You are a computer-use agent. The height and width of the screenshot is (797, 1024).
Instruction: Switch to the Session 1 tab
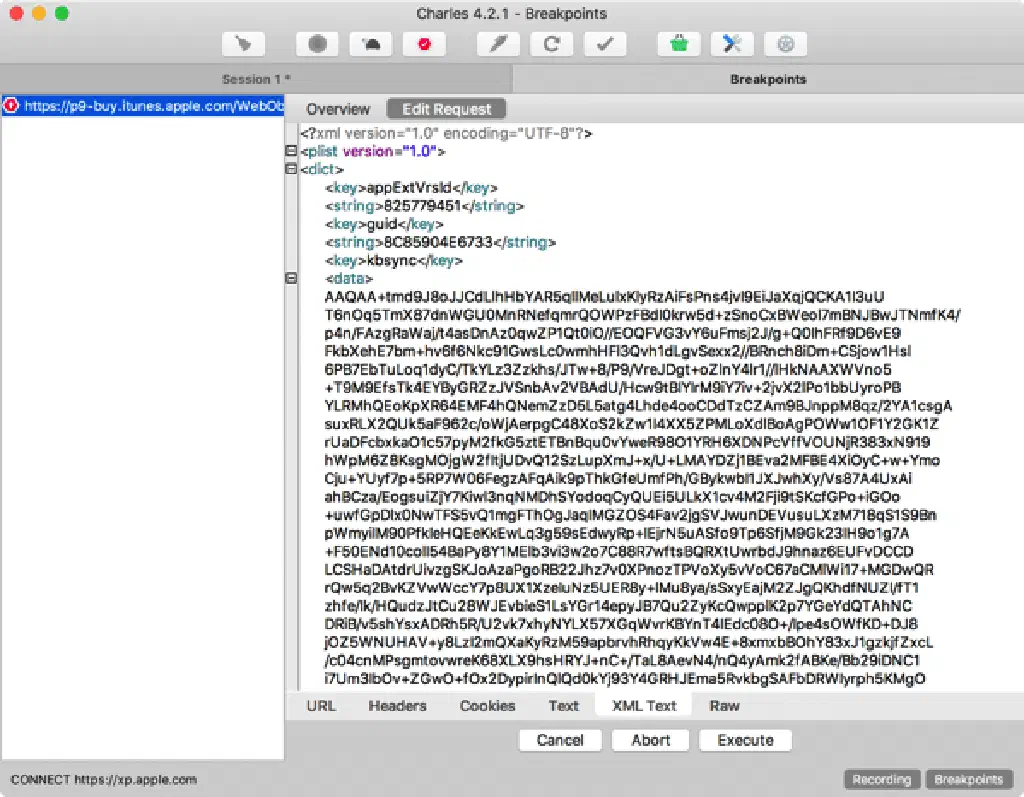256,79
